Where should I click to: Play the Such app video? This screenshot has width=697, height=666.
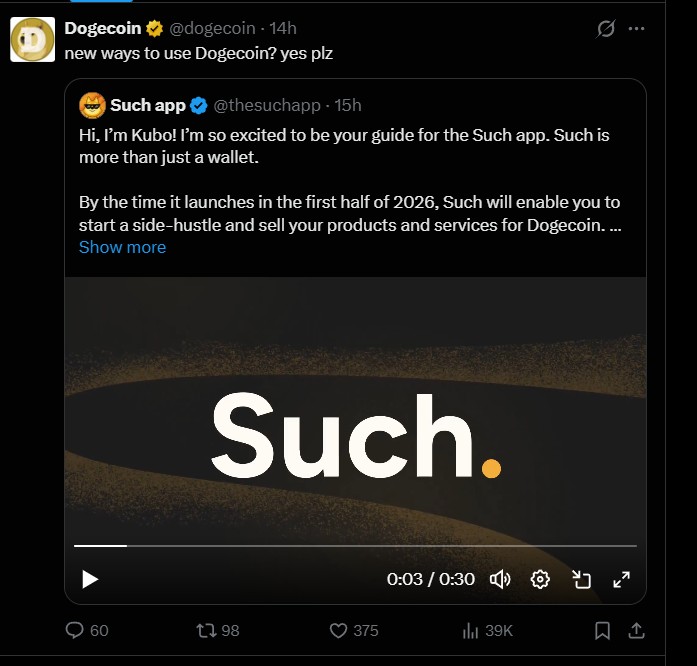pyautogui.click(x=90, y=579)
